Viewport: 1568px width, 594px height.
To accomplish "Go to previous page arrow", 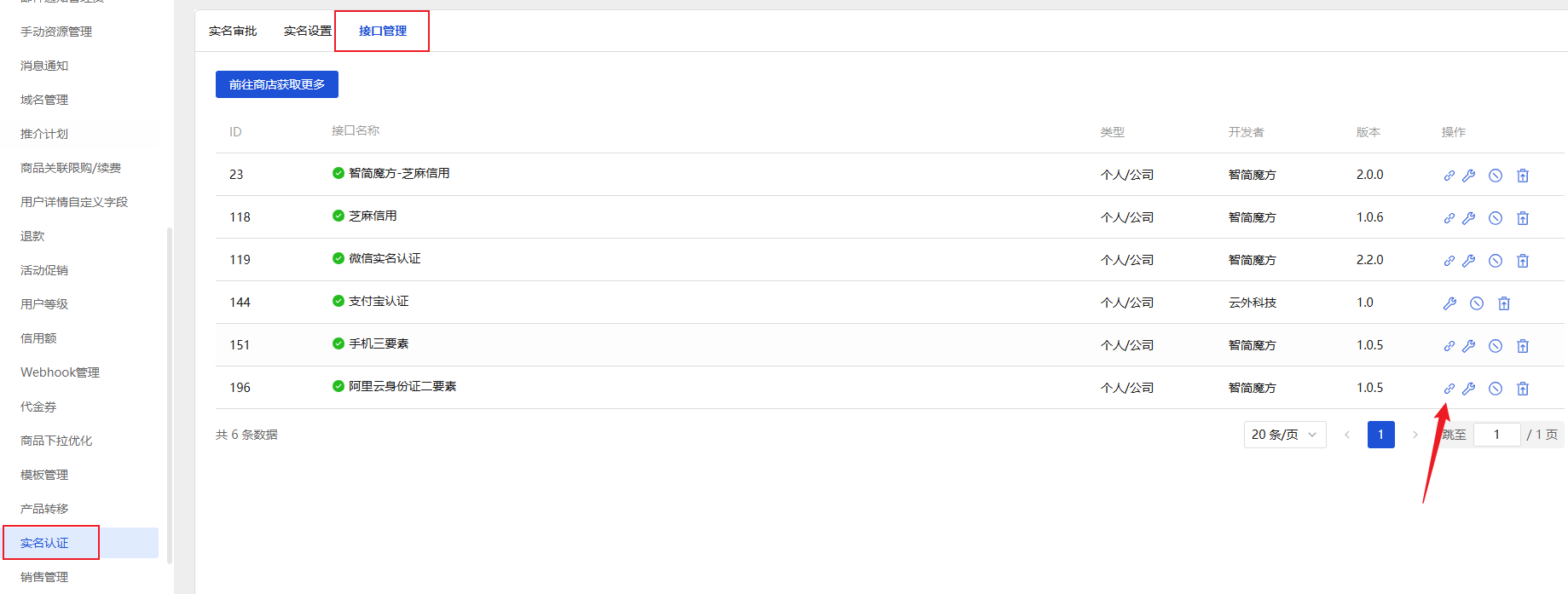I will pos(1347,435).
